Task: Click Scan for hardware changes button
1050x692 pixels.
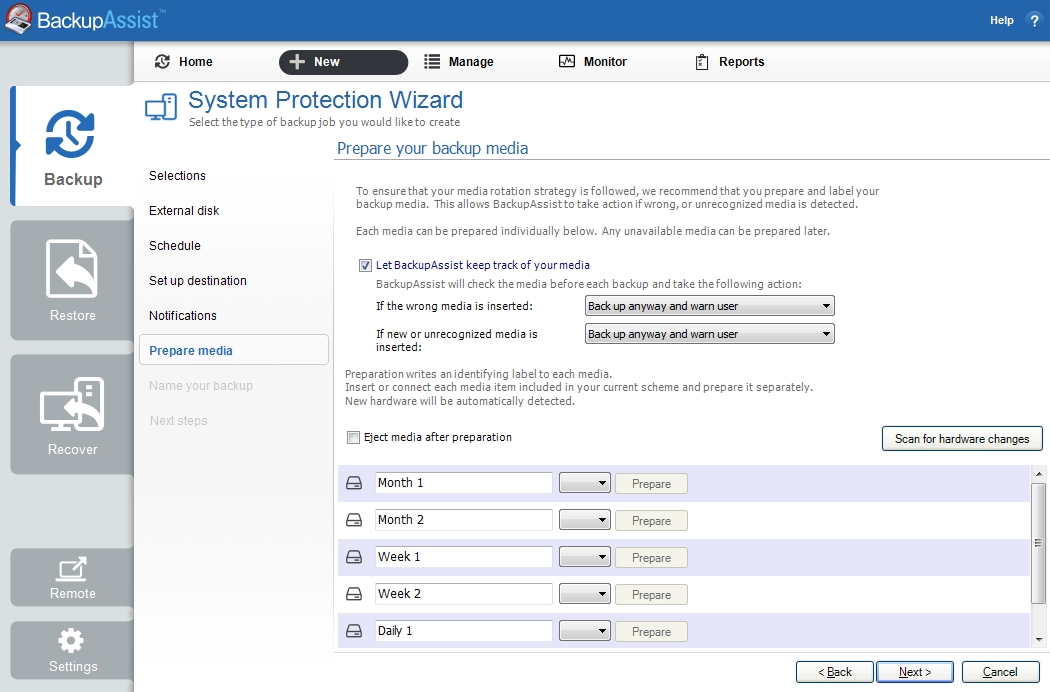Action: [x=961, y=439]
